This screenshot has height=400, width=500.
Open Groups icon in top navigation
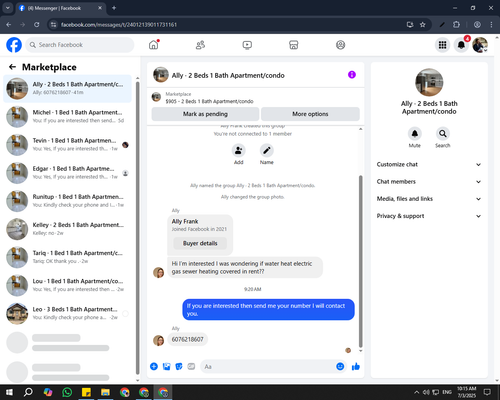point(340,45)
